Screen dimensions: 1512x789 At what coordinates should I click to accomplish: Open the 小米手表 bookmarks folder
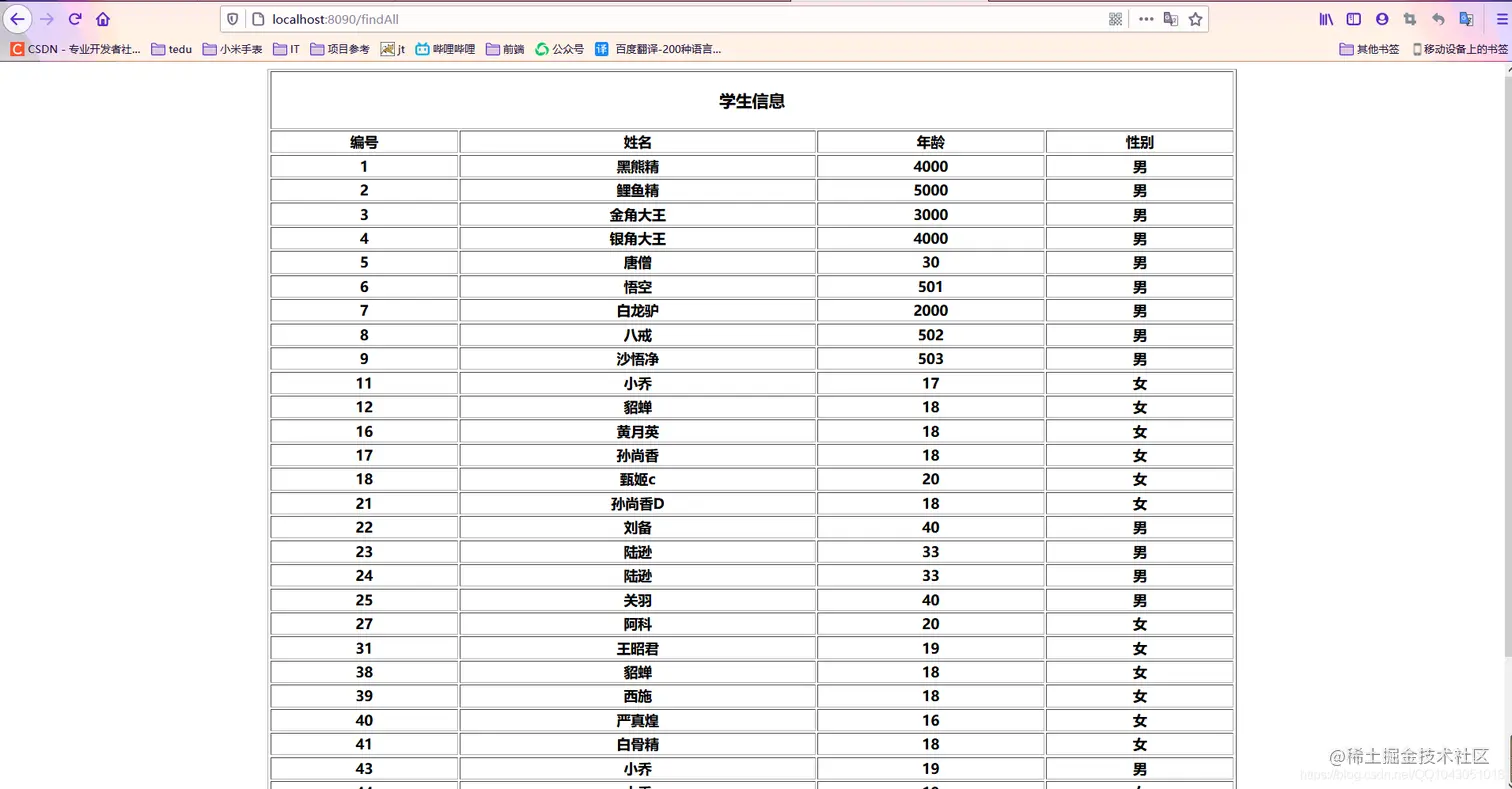(x=233, y=49)
